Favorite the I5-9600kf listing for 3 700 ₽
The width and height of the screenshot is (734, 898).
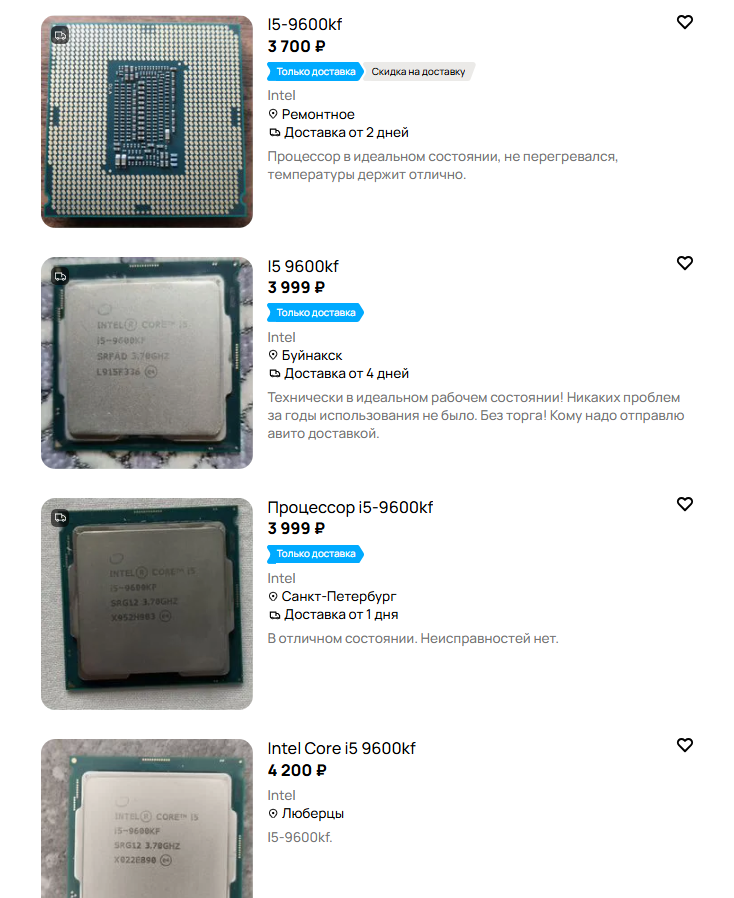[685, 22]
